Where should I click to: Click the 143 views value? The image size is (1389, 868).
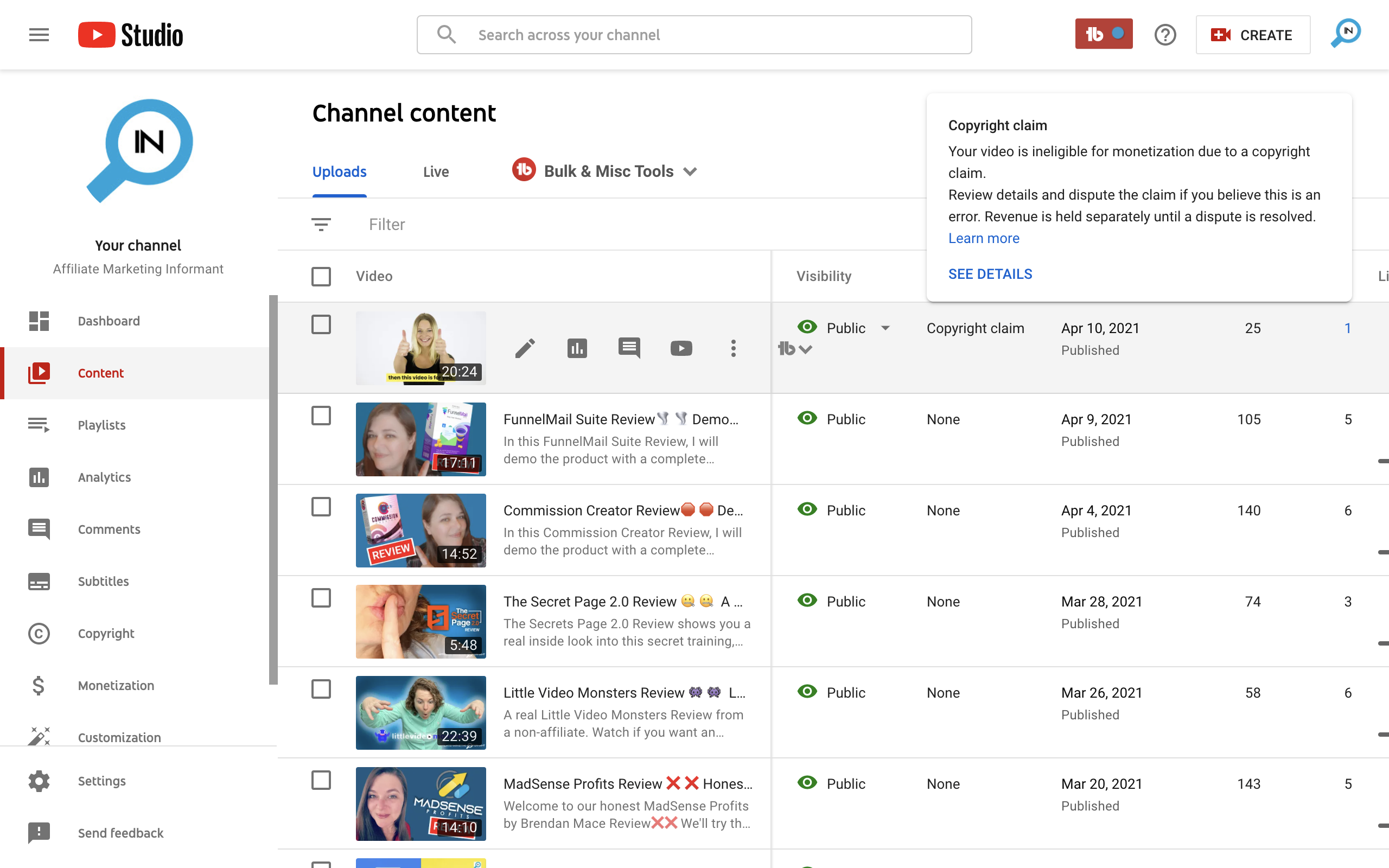coord(1248,783)
